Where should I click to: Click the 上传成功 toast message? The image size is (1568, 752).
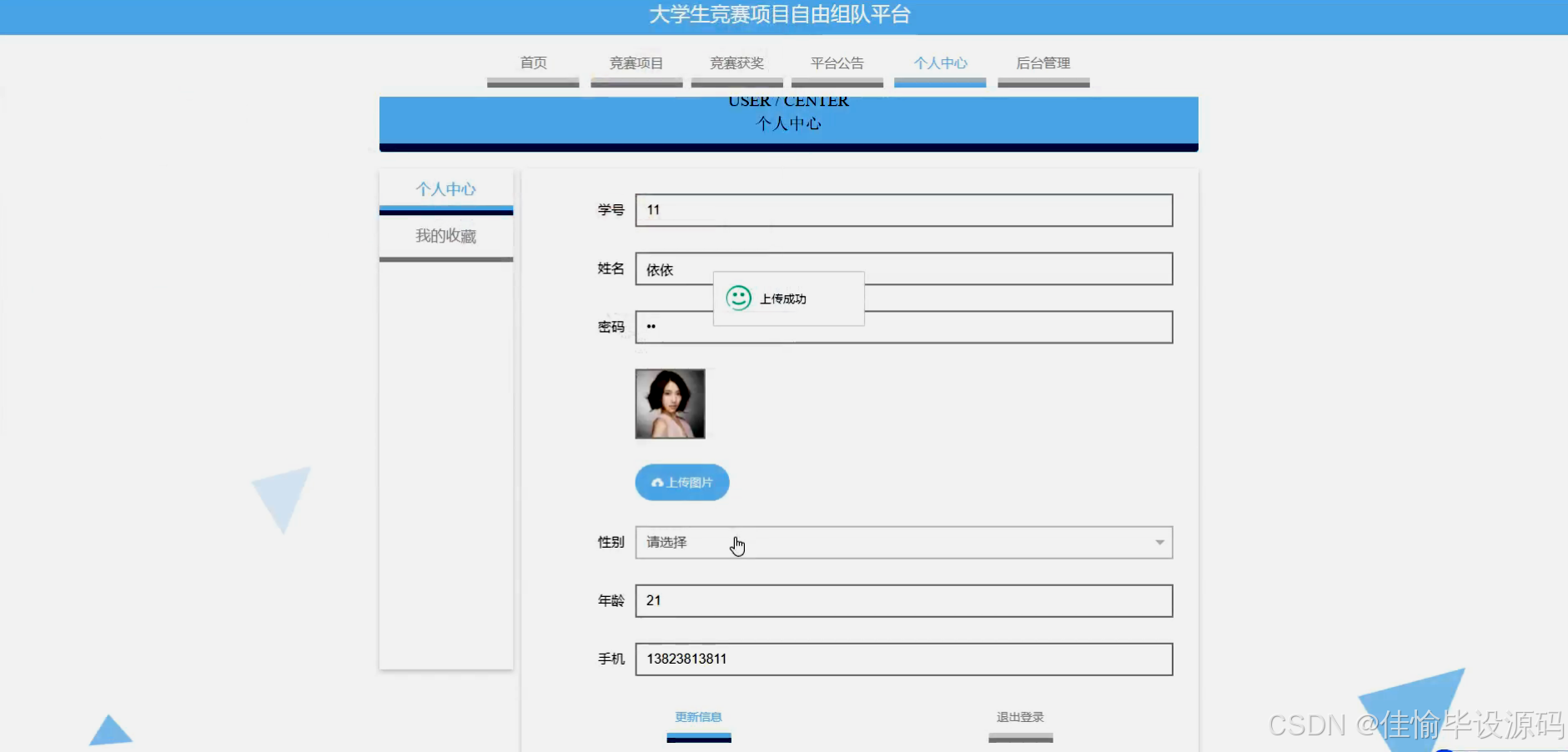789,298
